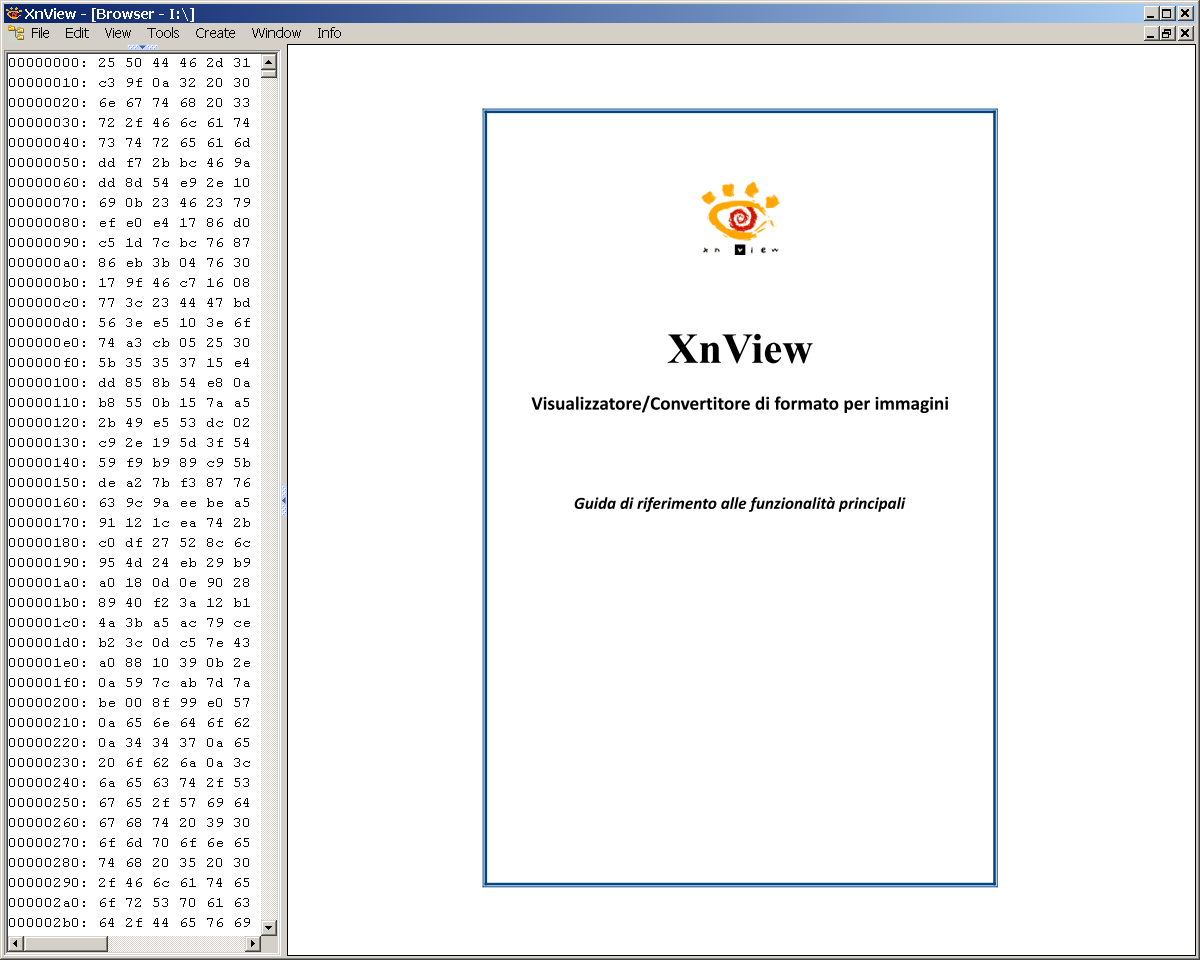Viewport: 1200px width, 960px height.
Task: Select hex row at offset 00000020
Action: [130, 102]
